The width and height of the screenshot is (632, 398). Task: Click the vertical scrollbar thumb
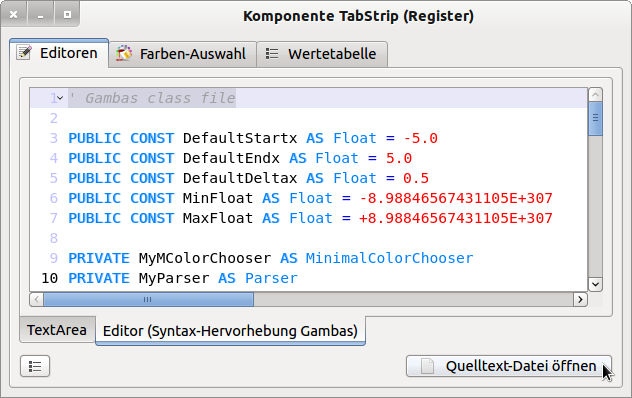click(595, 119)
